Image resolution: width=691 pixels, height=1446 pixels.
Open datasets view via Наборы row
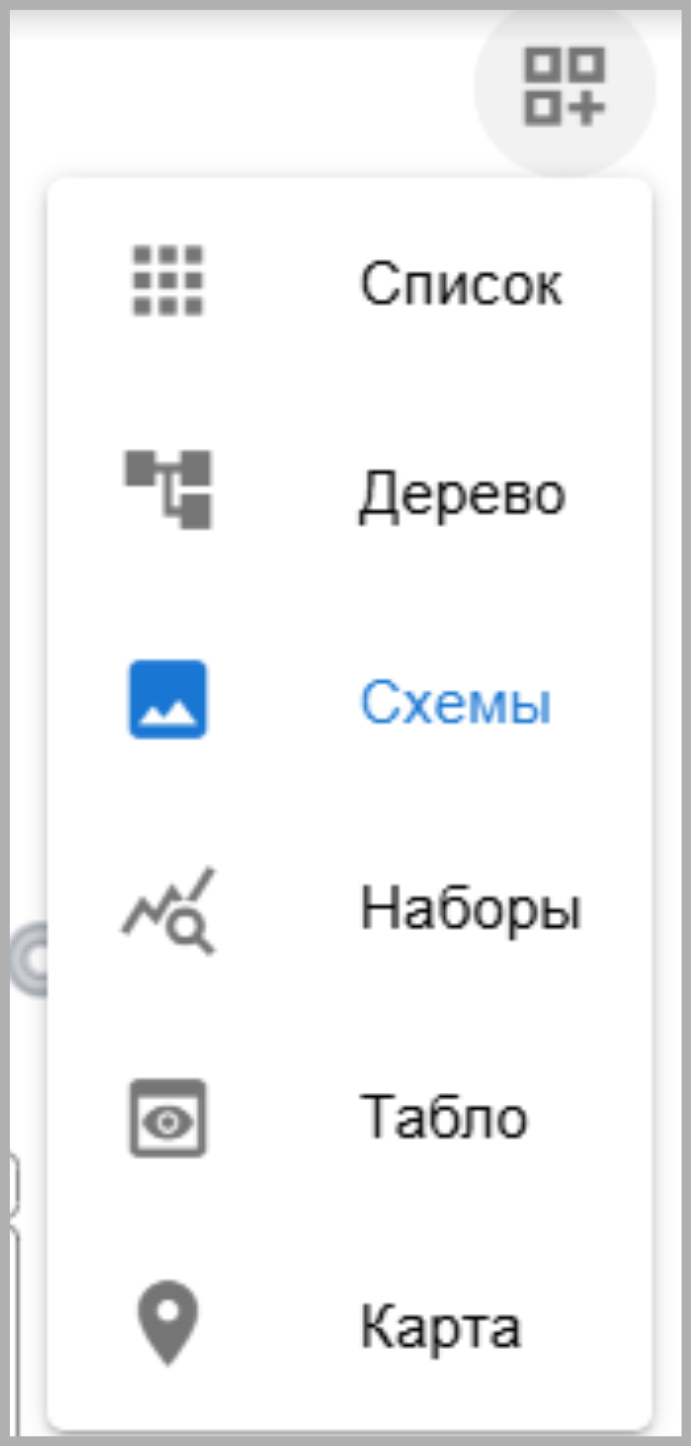tap(350, 910)
